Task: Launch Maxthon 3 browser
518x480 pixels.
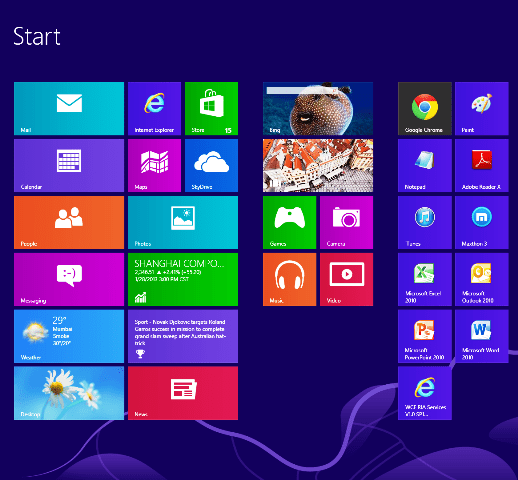Action: [x=482, y=222]
